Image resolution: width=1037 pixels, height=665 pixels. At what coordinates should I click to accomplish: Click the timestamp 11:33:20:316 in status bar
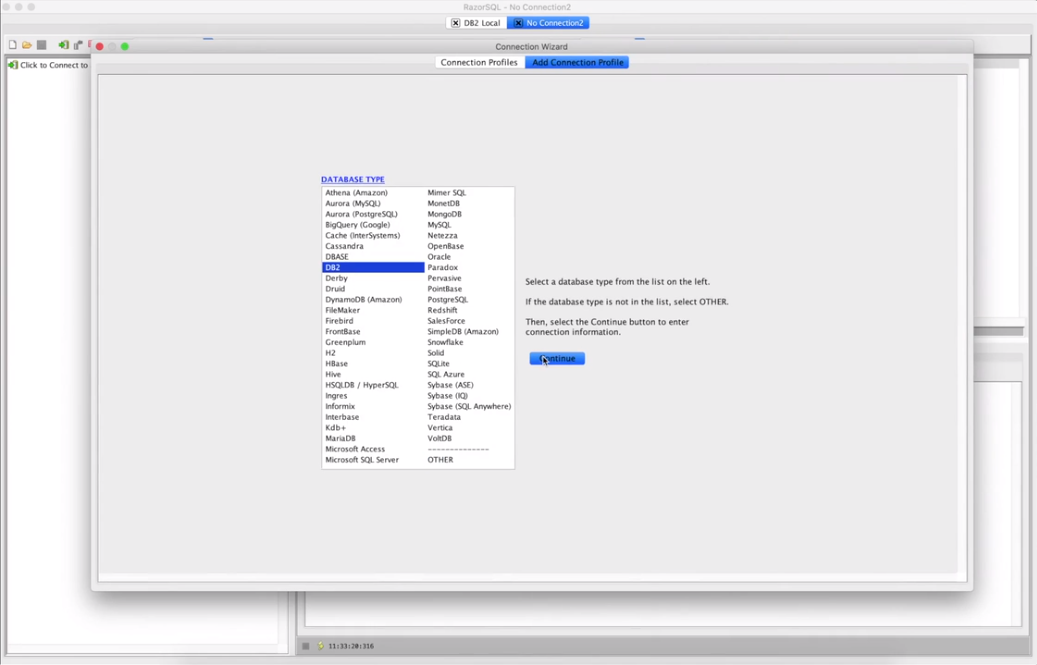tap(351, 646)
